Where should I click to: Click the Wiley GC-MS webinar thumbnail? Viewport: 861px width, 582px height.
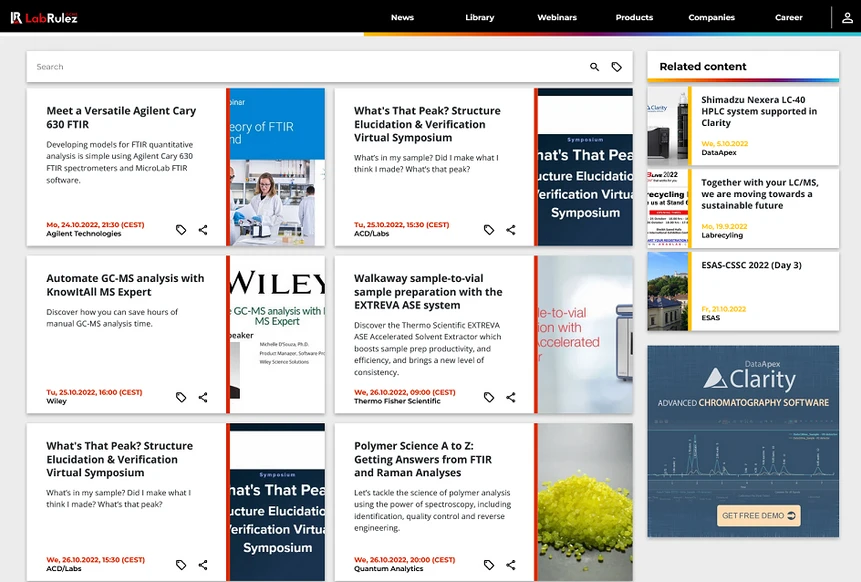pos(277,334)
